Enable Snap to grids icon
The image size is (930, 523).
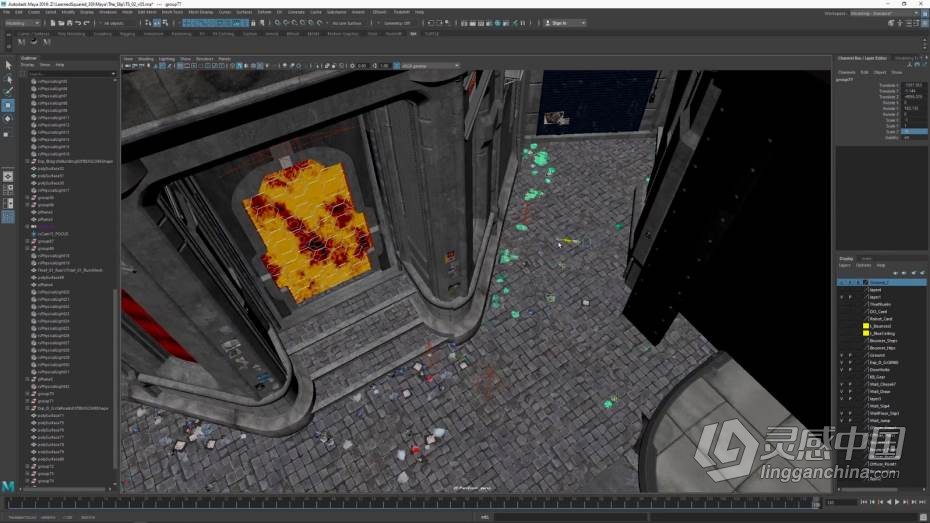click(x=278, y=23)
